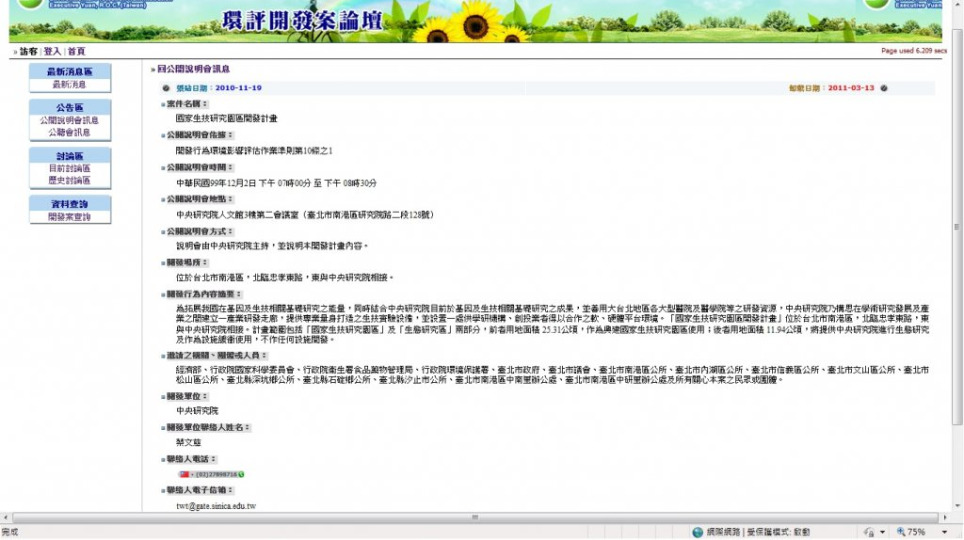This screenshot has height=540, width=964.
Task: Click the 討論區 section header
Action: point(70,156)
